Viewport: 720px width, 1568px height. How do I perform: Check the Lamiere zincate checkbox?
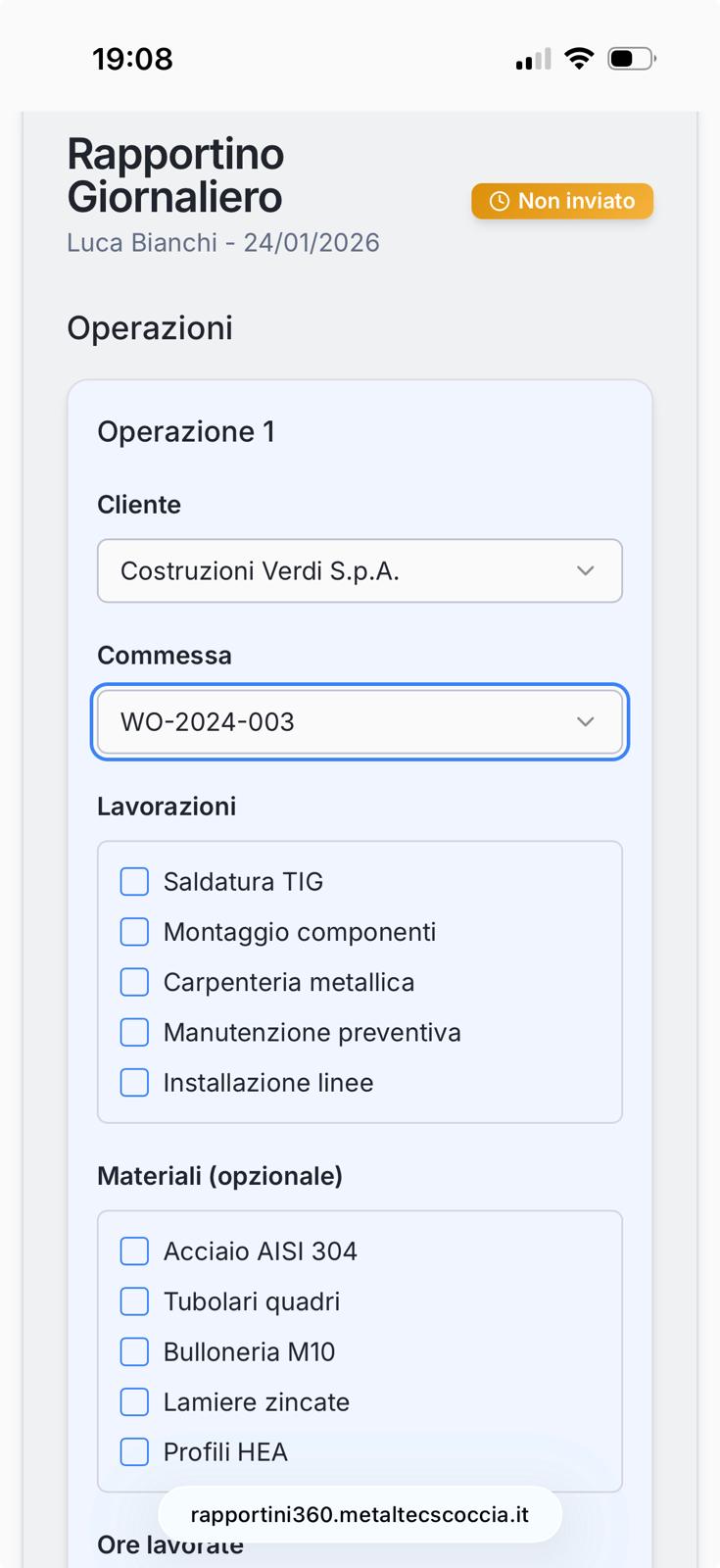[134, 1401]
